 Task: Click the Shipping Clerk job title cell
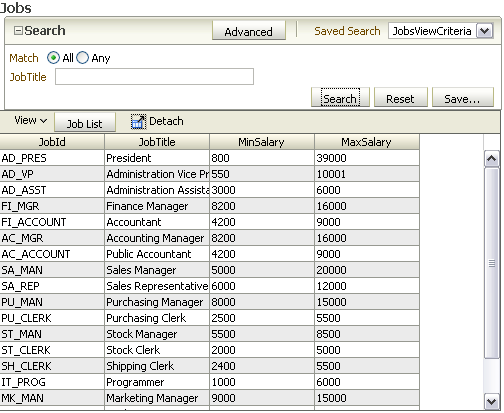157,366
